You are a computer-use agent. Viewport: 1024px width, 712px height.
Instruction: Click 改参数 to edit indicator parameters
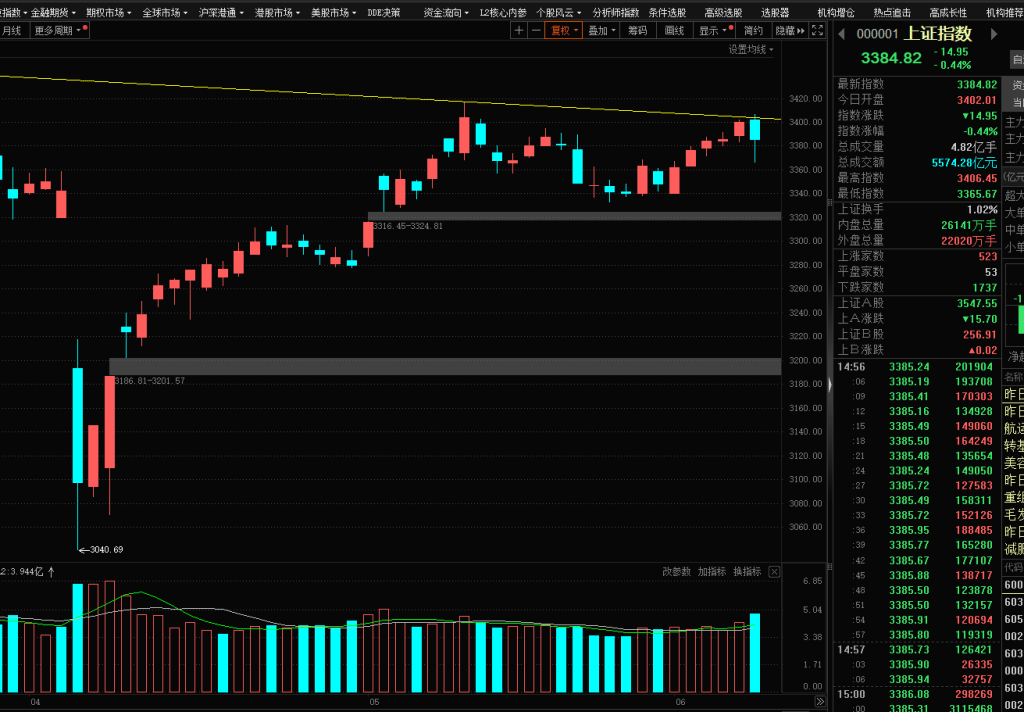point(677,572)
